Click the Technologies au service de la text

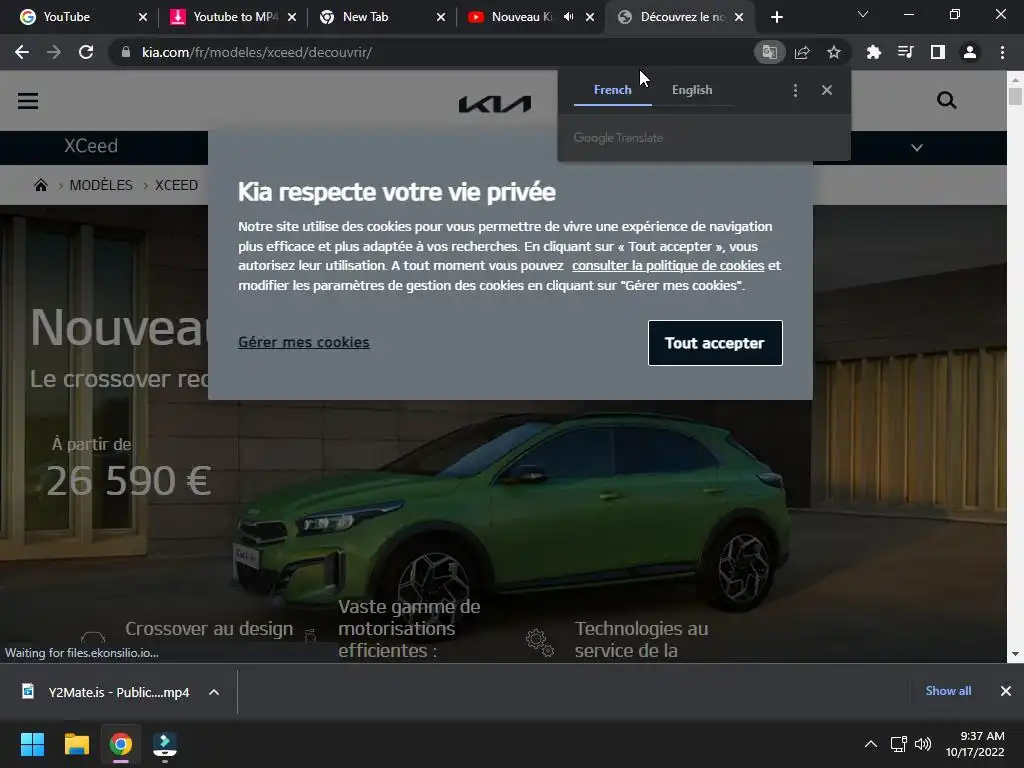pos(641,639)
